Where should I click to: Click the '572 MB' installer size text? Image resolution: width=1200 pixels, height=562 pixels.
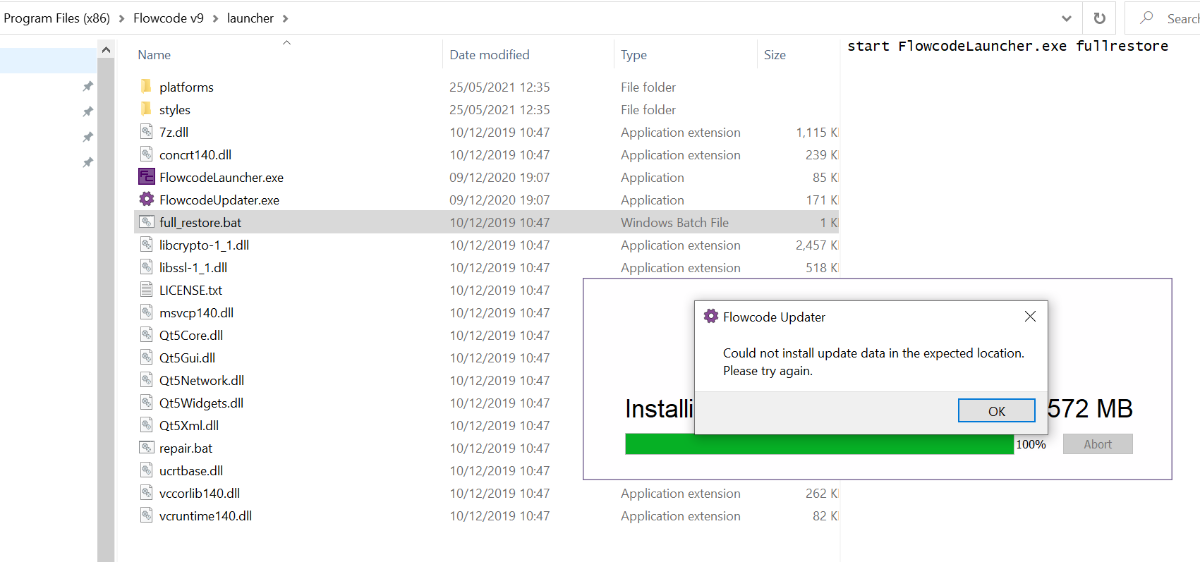1090,408
